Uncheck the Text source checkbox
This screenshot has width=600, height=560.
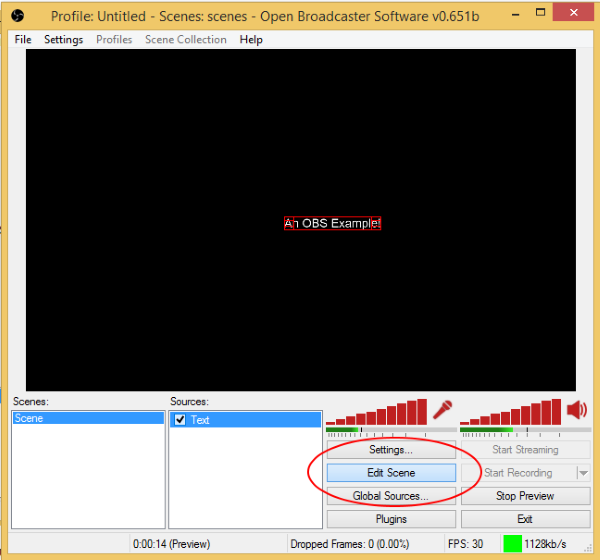[180, 420]
